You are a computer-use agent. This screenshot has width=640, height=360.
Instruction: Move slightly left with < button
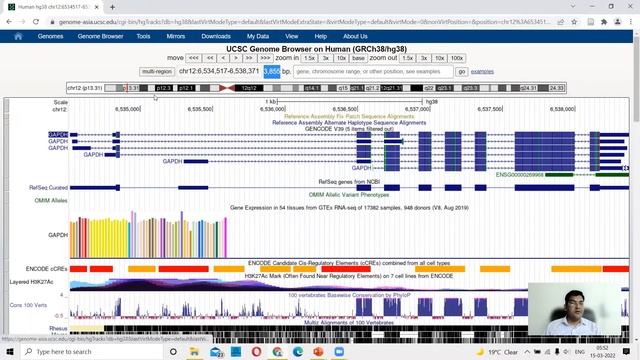pyautogui.click(x=223, y=58)
